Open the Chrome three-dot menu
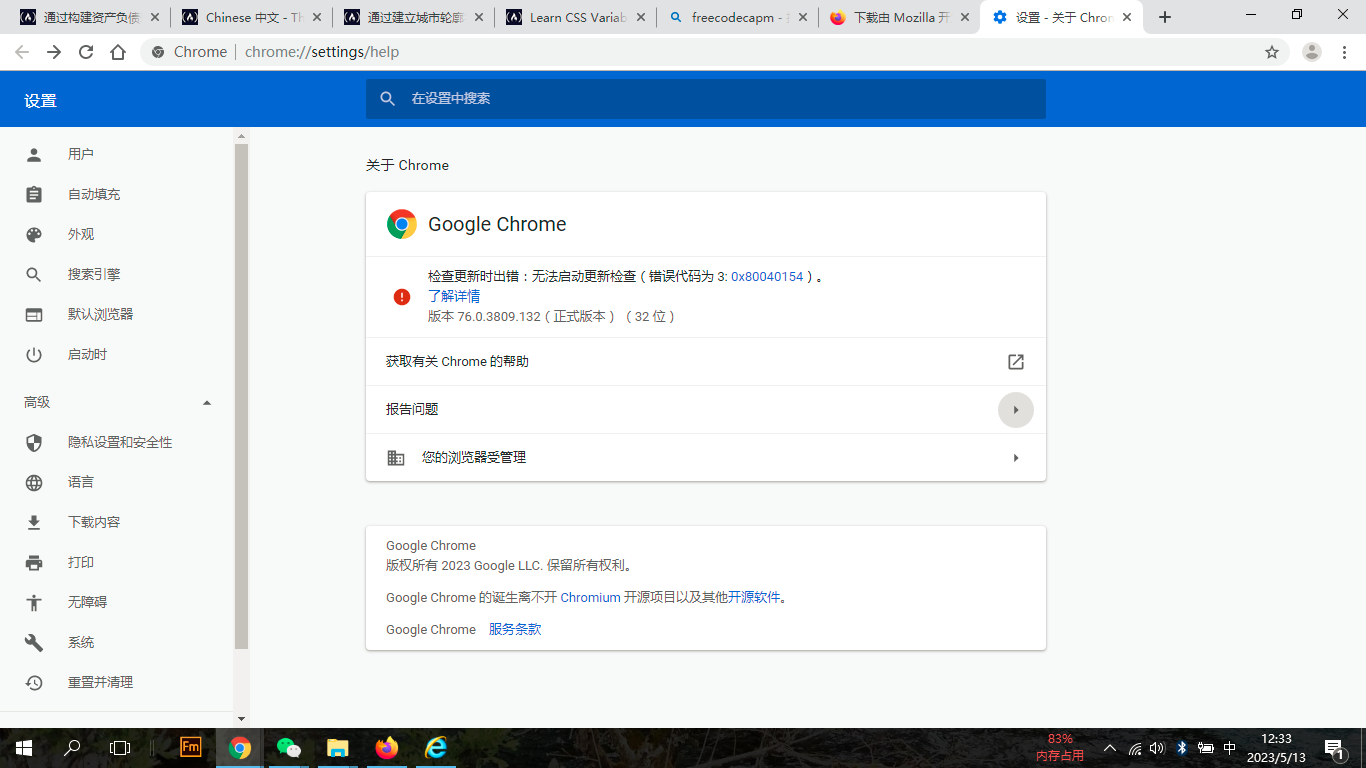Screen dimensions: 1366x768 1344,51
